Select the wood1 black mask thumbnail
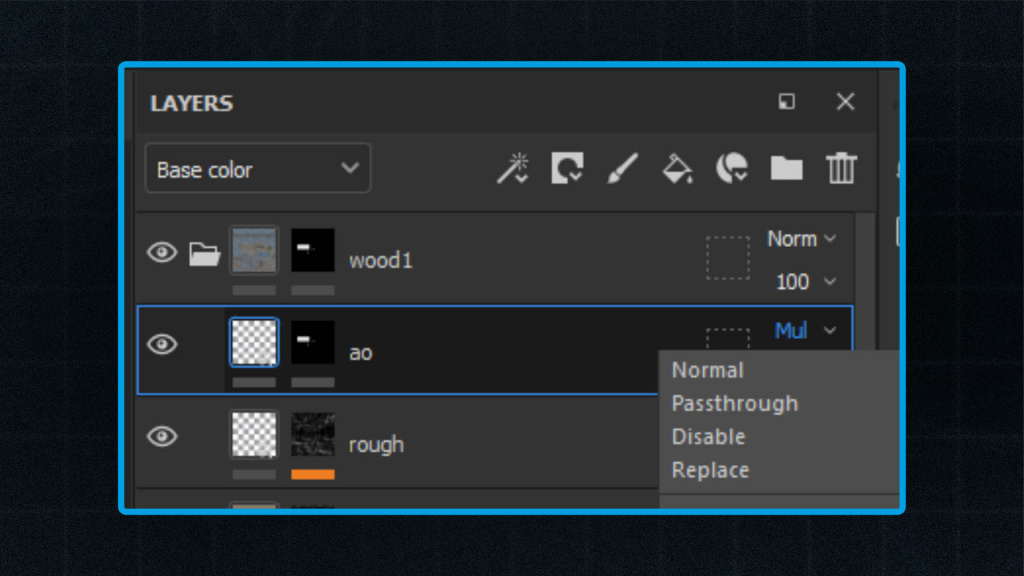The height and width of the screenshot is (576, 1024). [313, 250]
